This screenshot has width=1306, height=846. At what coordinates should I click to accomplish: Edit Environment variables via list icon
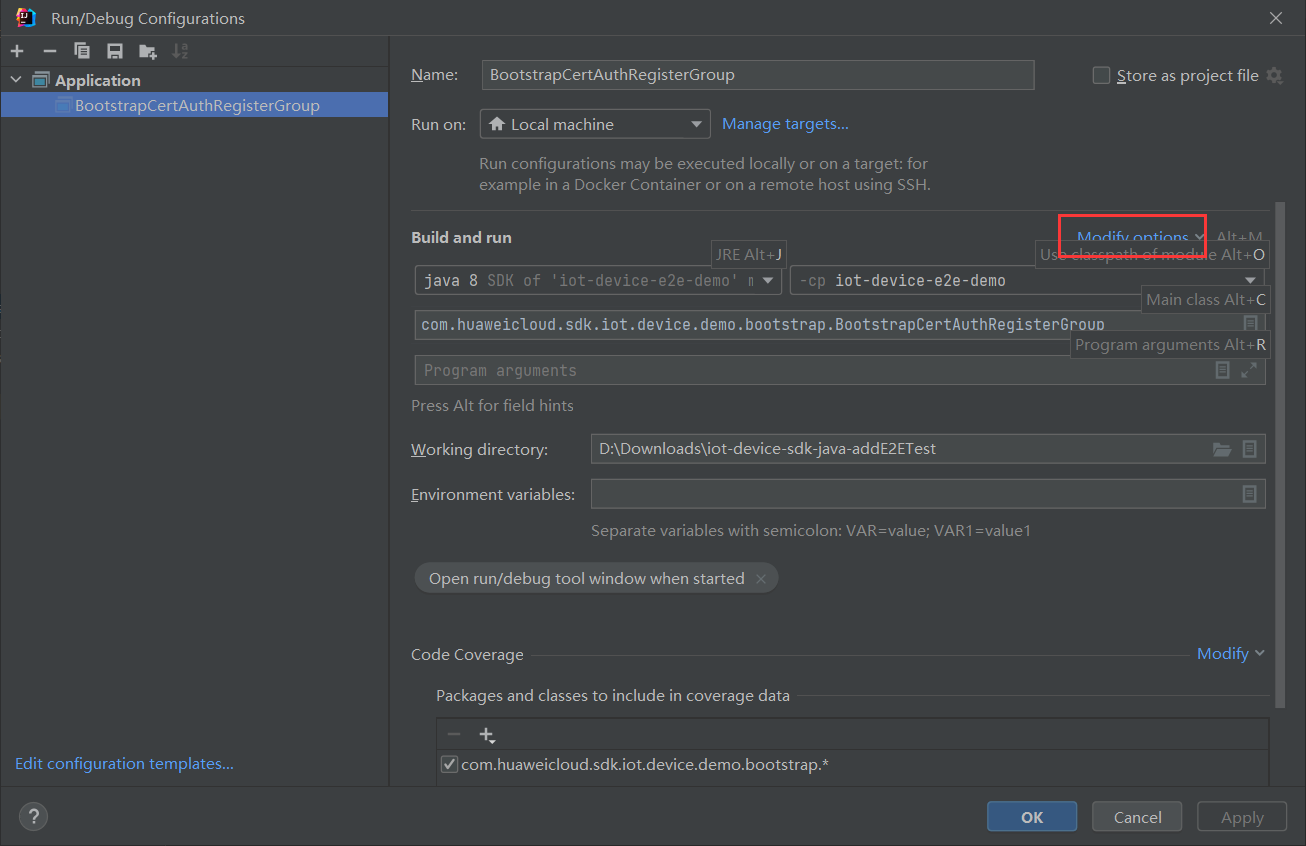tap(1250, 494)
